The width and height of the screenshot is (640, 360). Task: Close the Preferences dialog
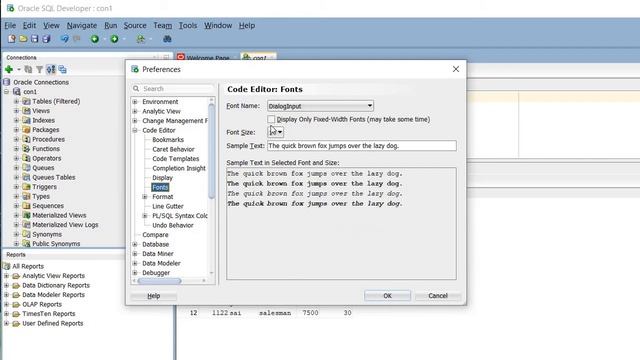pos(456,69)
